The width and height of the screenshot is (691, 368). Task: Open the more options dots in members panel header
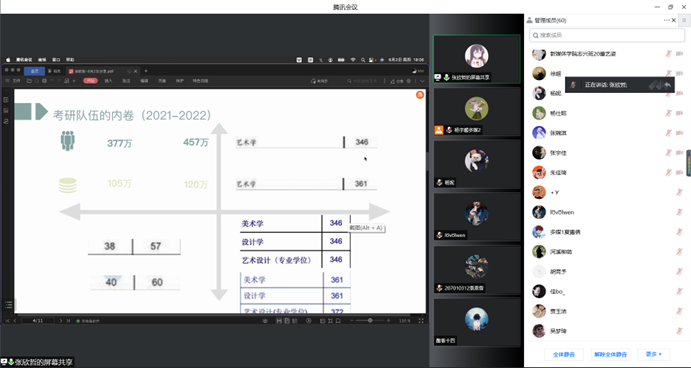coord(666,20)
